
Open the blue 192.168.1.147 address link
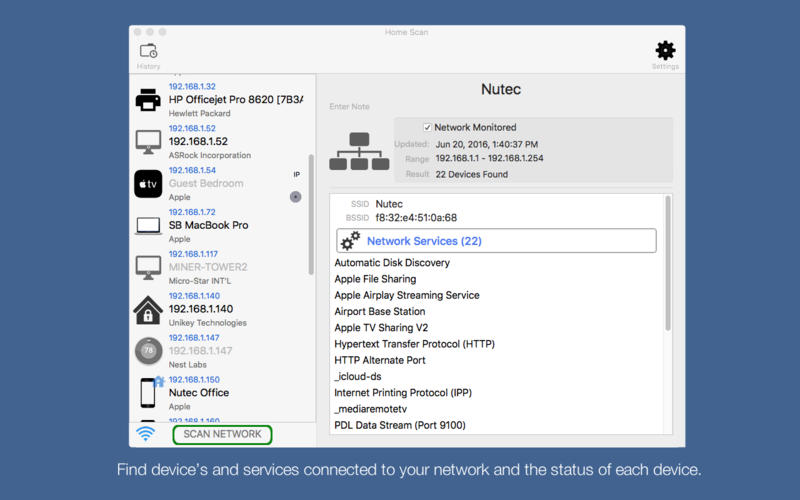pyautogui.click(x=194, y=337)
